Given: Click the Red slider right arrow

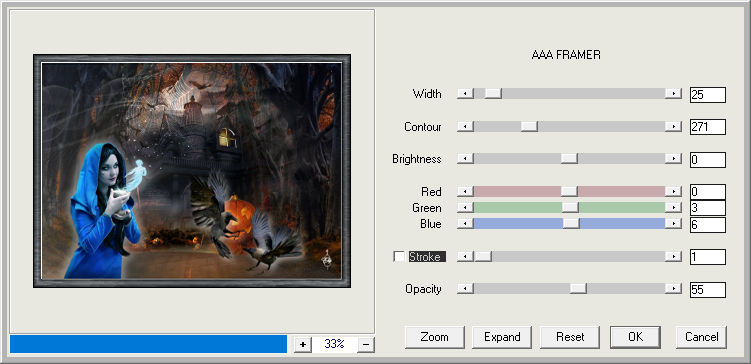Looking at the screenshot, I should point(673,192).
